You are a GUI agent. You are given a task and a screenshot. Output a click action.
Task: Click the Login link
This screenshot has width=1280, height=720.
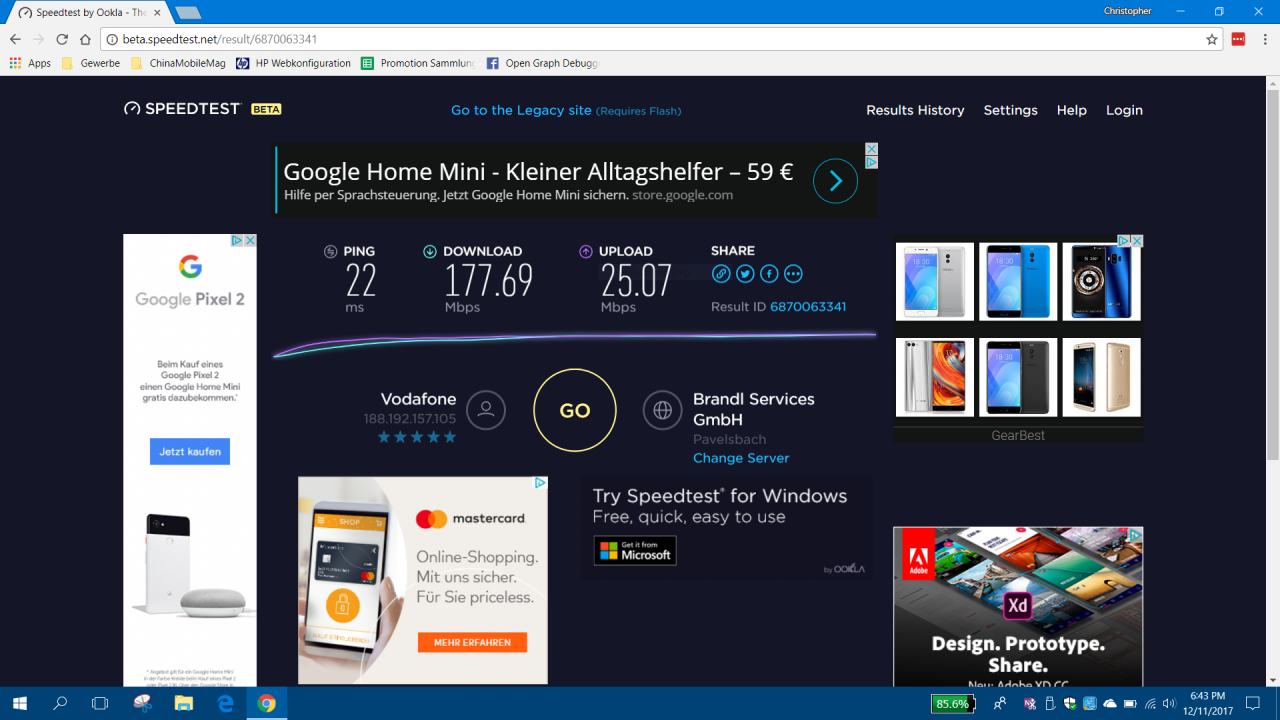point(1124,110)
